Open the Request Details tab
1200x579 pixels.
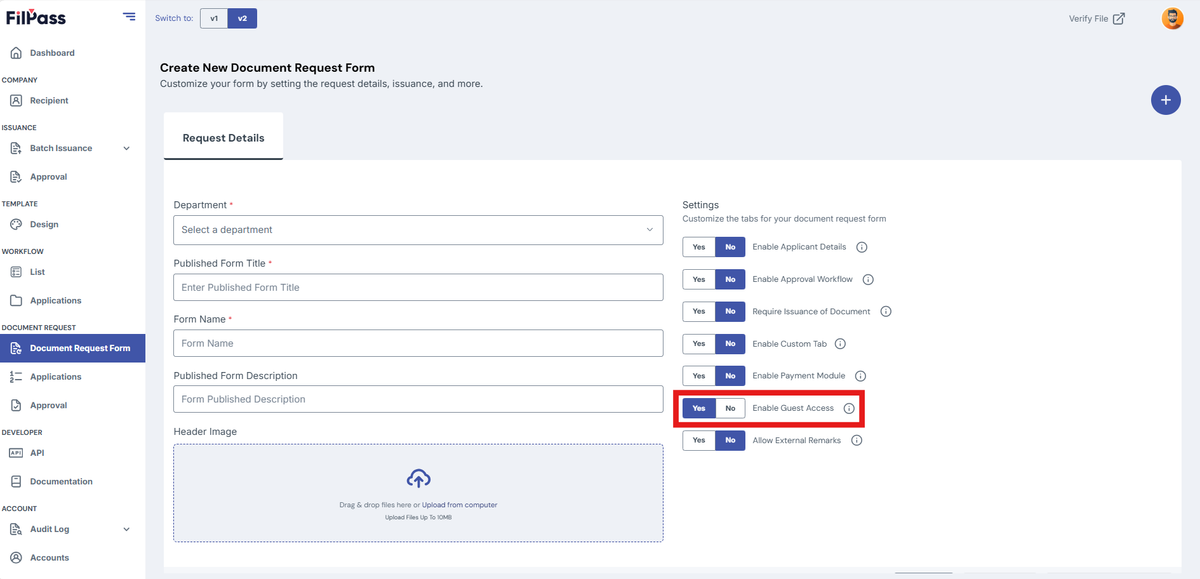coord(223,138)
